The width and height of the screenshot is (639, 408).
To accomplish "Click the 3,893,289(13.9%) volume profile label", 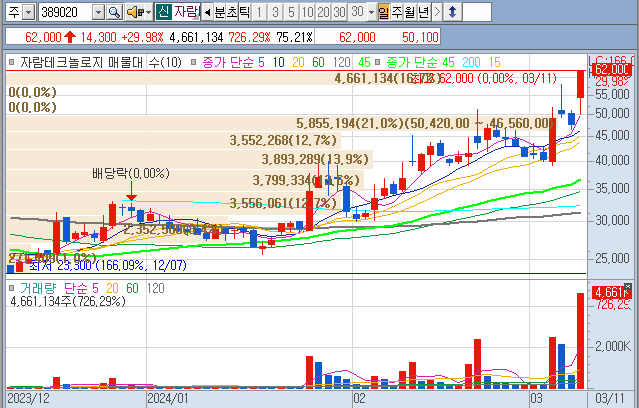I will click(x=315, y=159).
